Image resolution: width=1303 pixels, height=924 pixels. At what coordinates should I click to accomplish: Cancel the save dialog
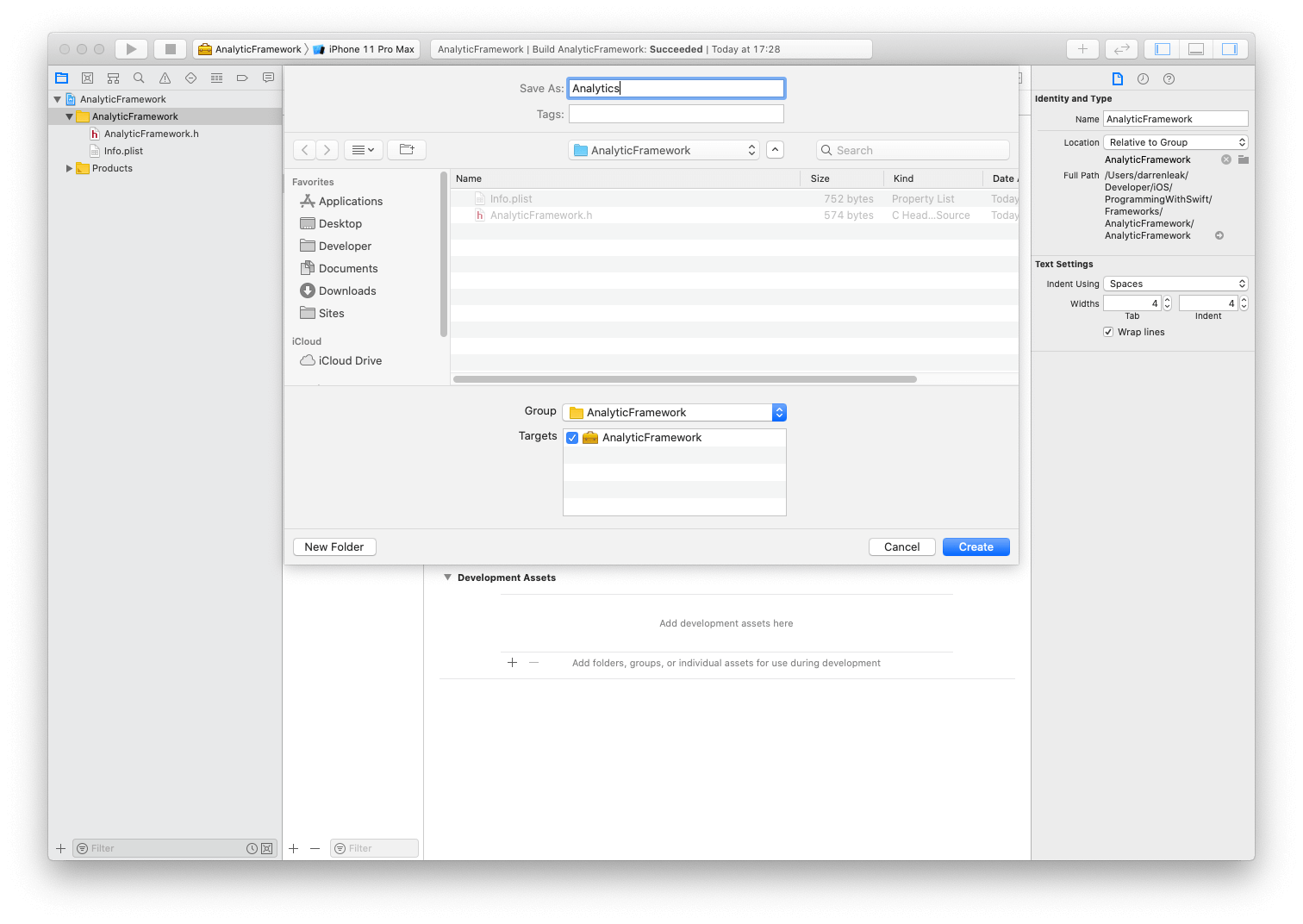click(902, 546)
